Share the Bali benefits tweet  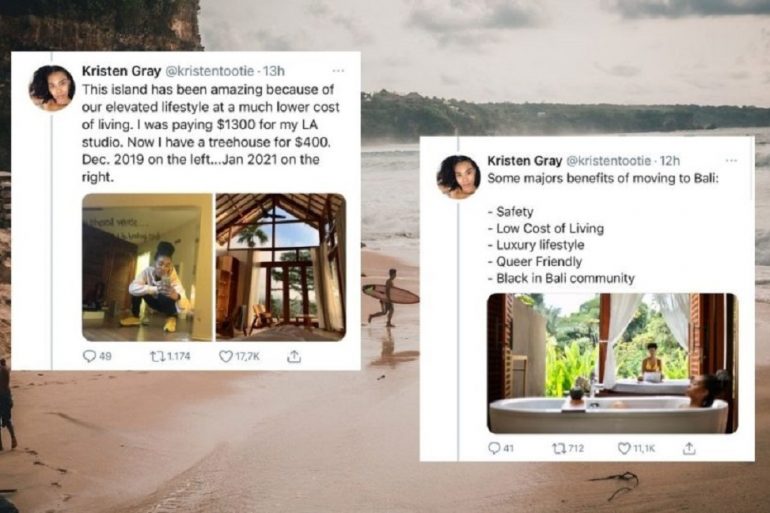pyautogui.click(x=689, y=448)
